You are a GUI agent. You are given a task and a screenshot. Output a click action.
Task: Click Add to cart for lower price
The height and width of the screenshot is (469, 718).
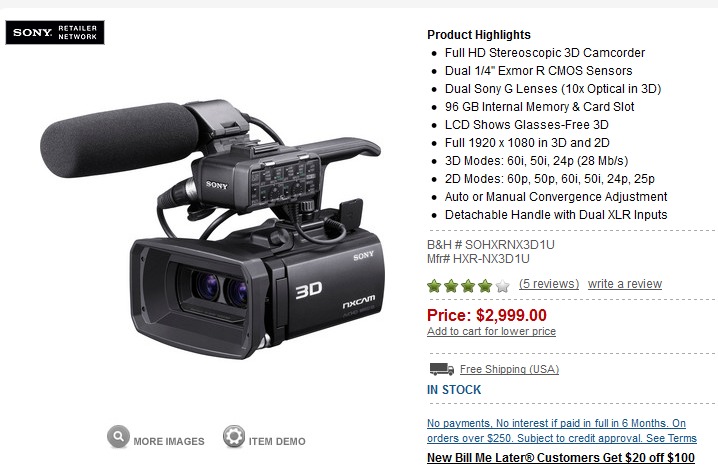click(491, 331)
